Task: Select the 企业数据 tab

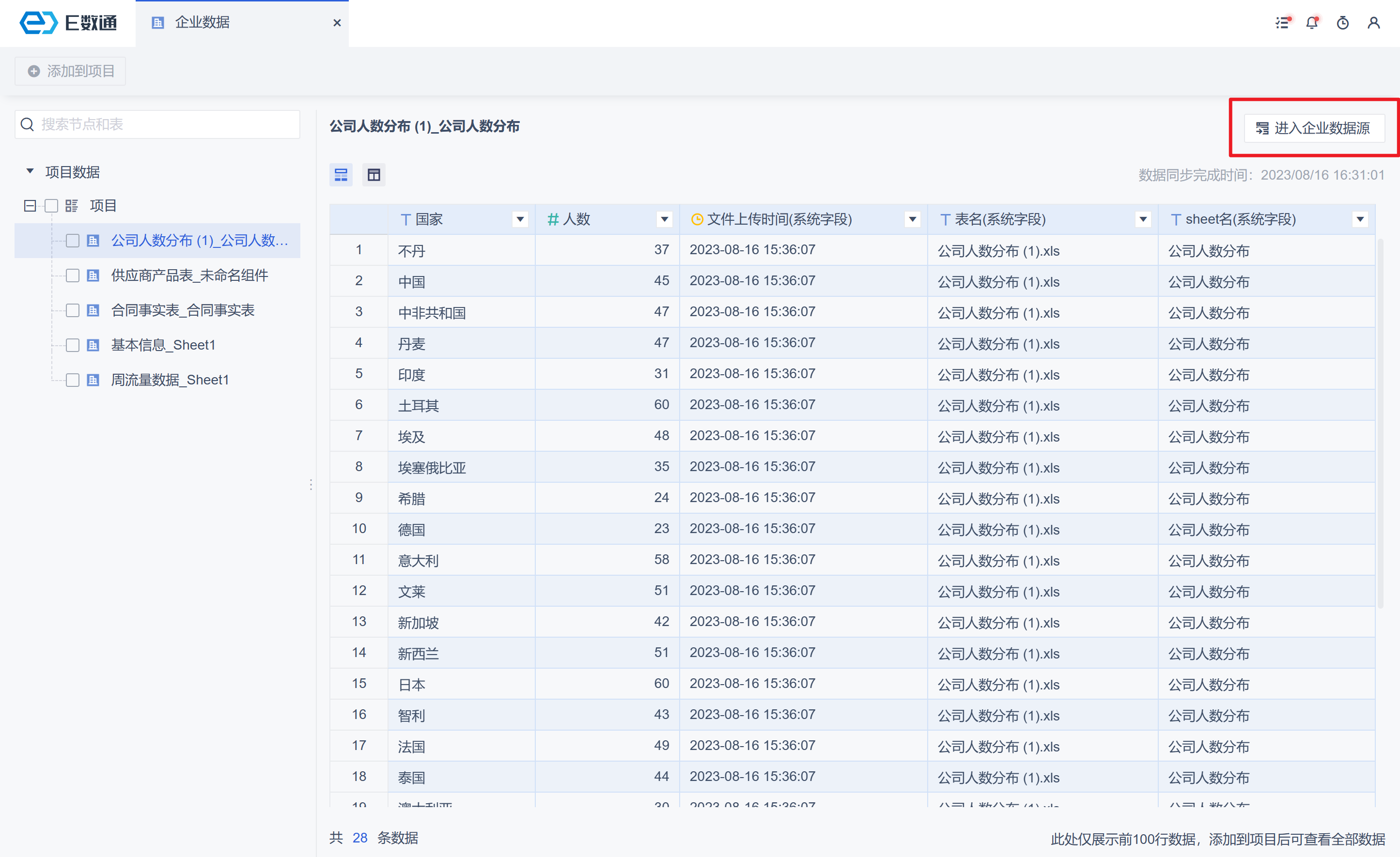Action: pyautogui.click(x=202, y=23)
